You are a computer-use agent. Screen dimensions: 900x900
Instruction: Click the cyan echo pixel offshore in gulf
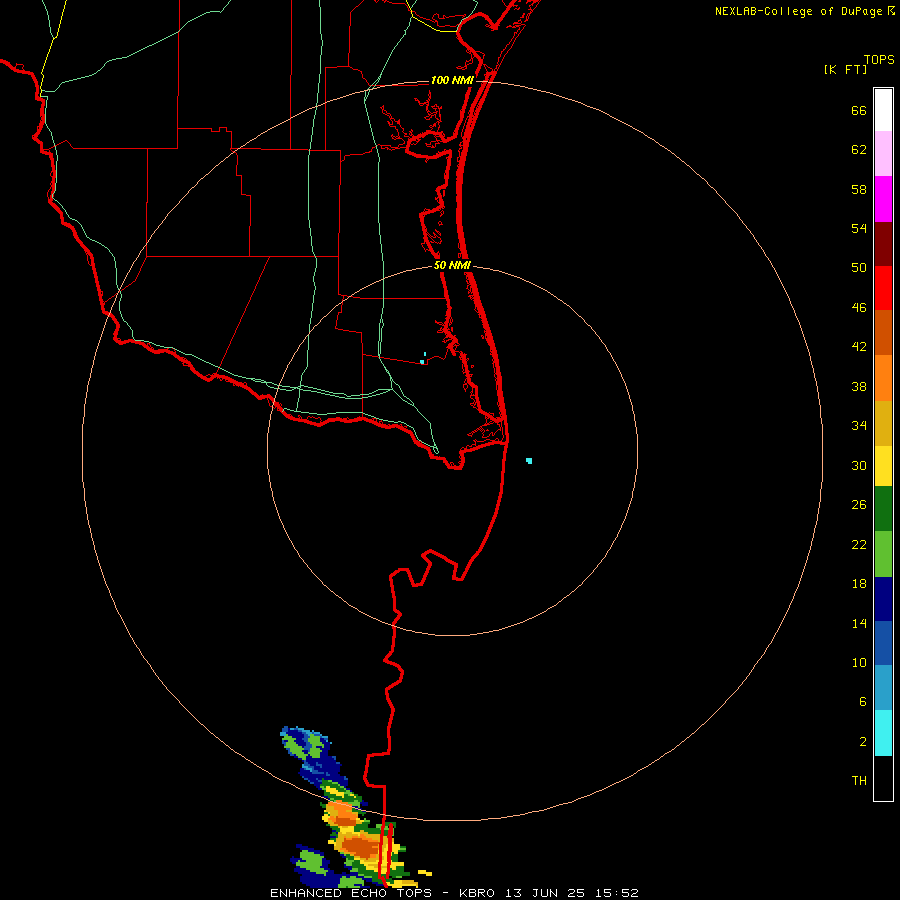(529, 461)
